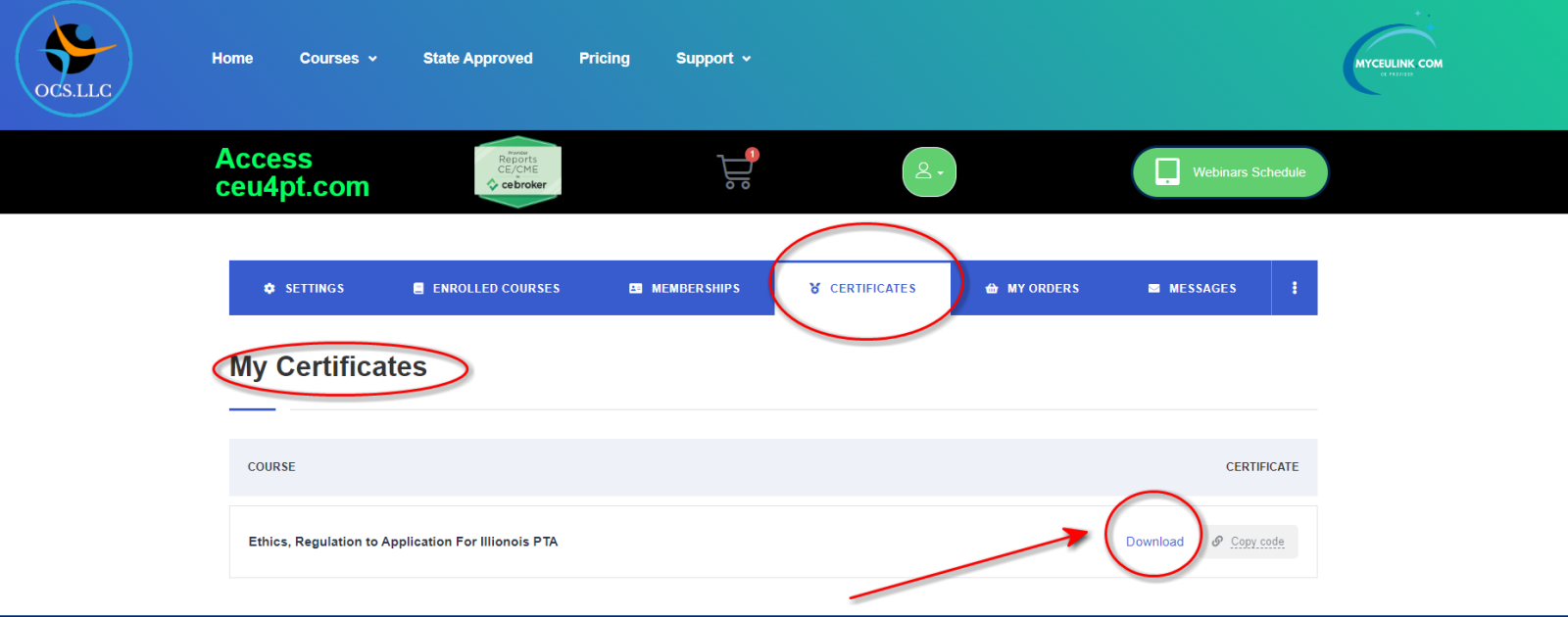Open the green user account dropdown

click(928, 172)
